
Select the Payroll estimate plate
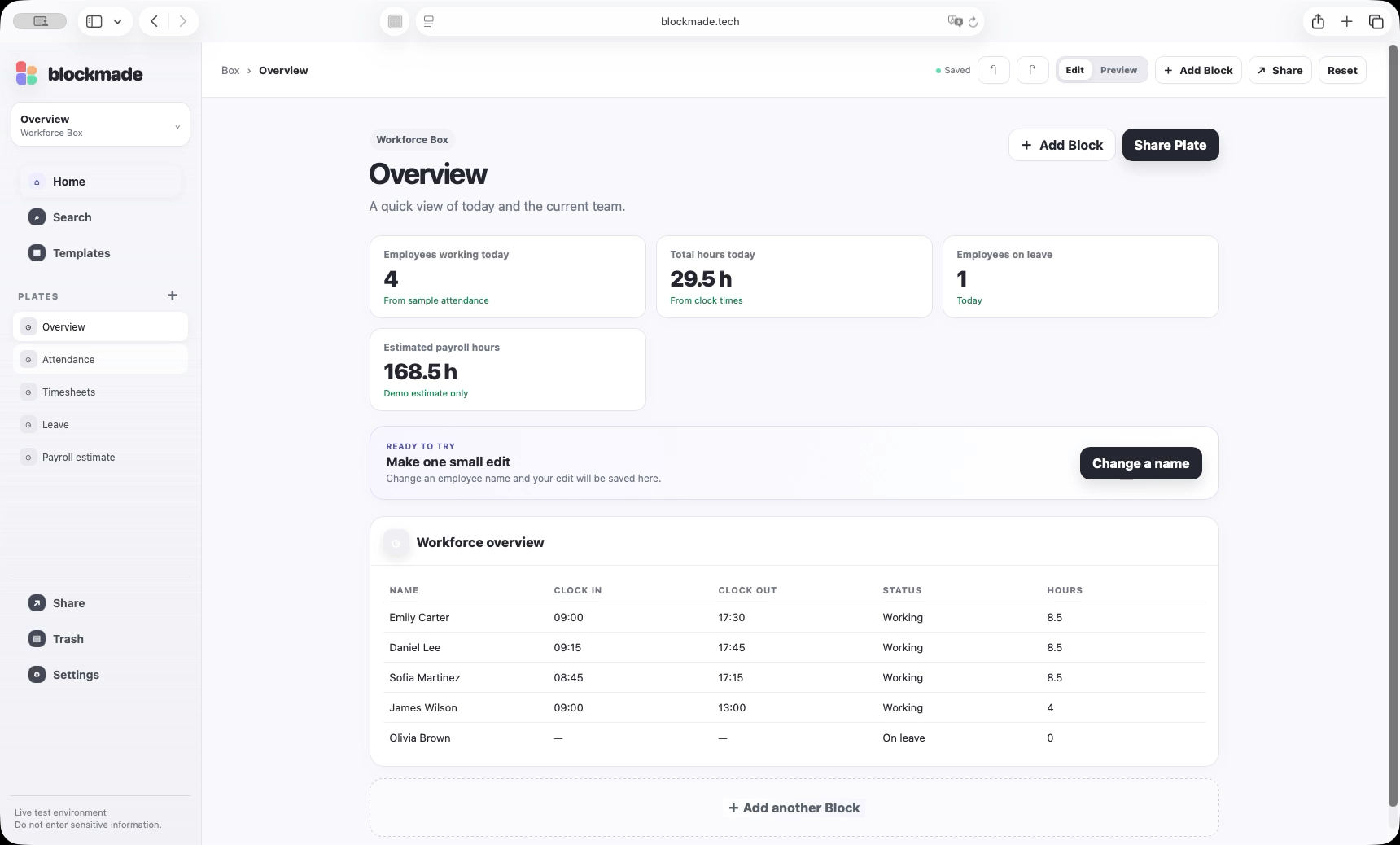click(x=101, y=458)
